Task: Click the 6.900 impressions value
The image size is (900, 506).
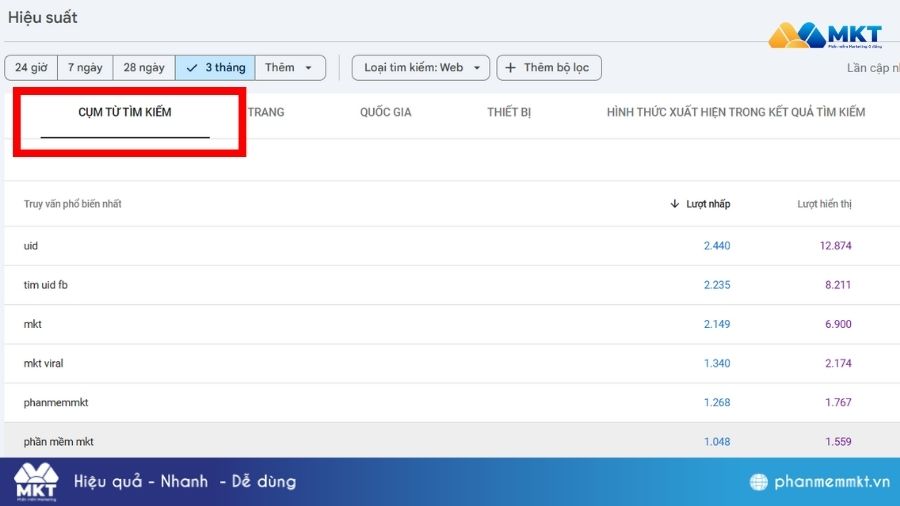Action: pos(838,324)
